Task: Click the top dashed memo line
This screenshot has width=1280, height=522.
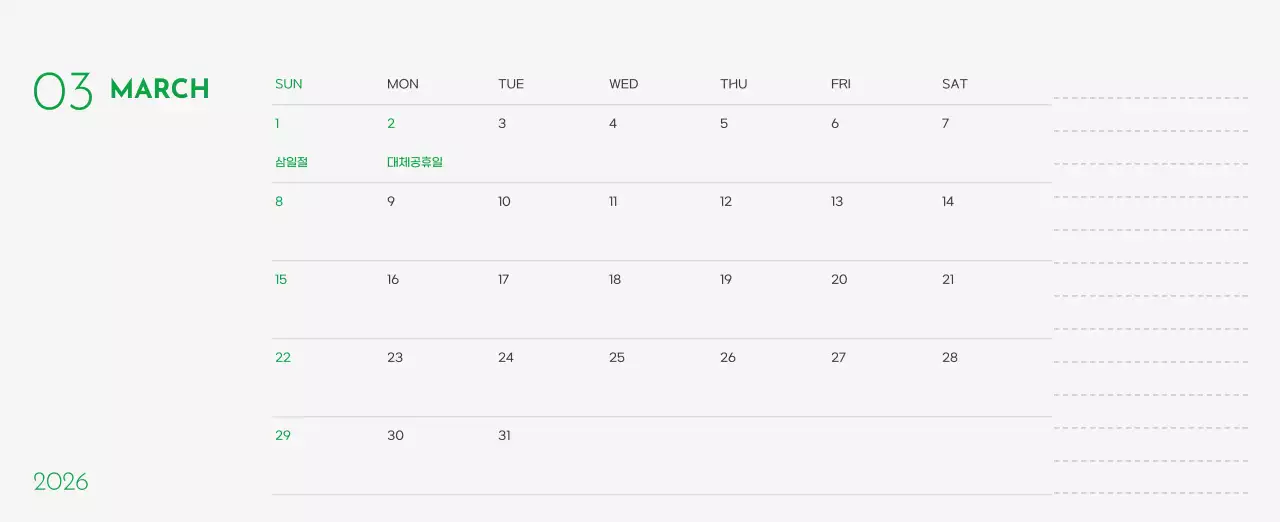Action: tap(1150, 98)
